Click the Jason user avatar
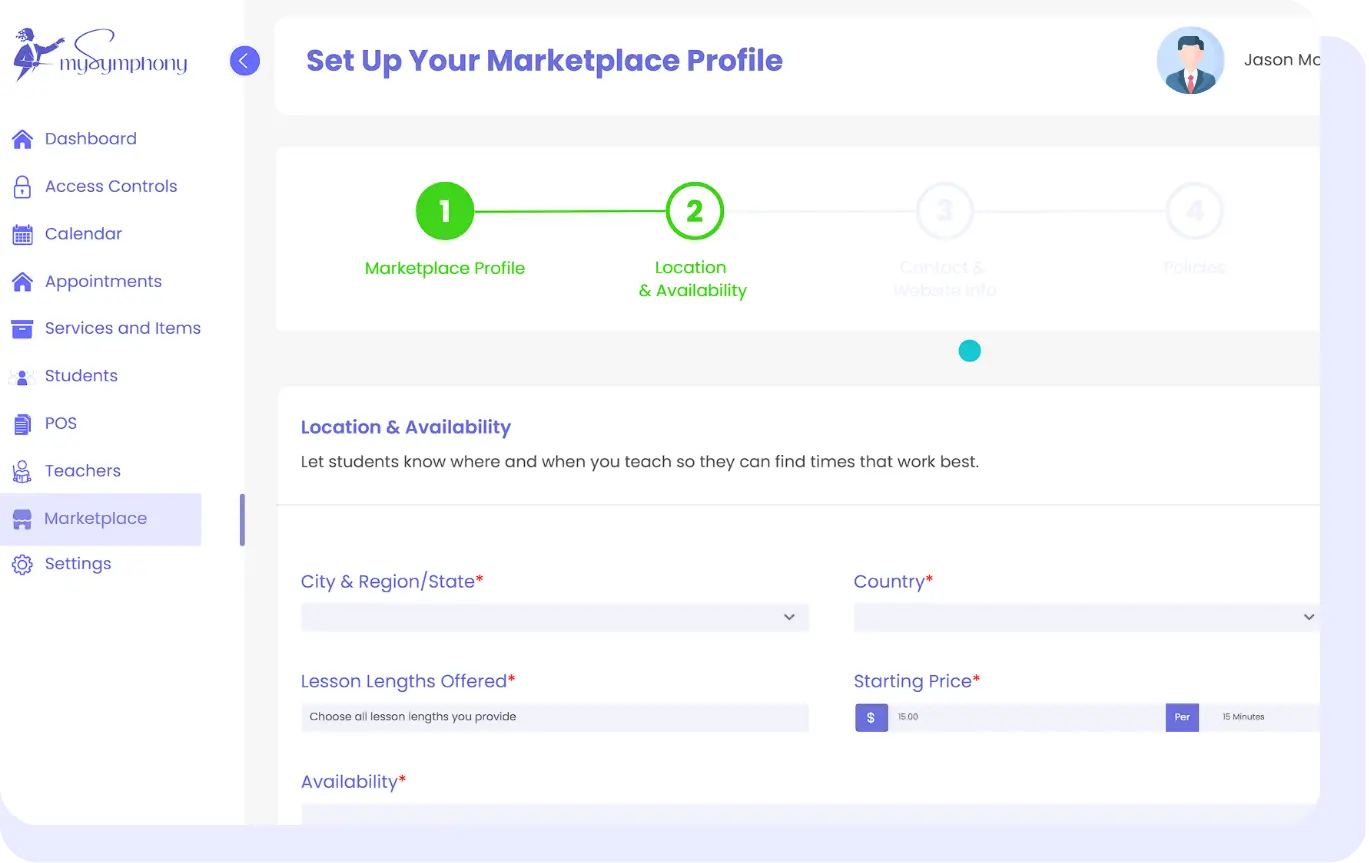The width and height of the screenshot is (1369, 863). (1190, 61)
